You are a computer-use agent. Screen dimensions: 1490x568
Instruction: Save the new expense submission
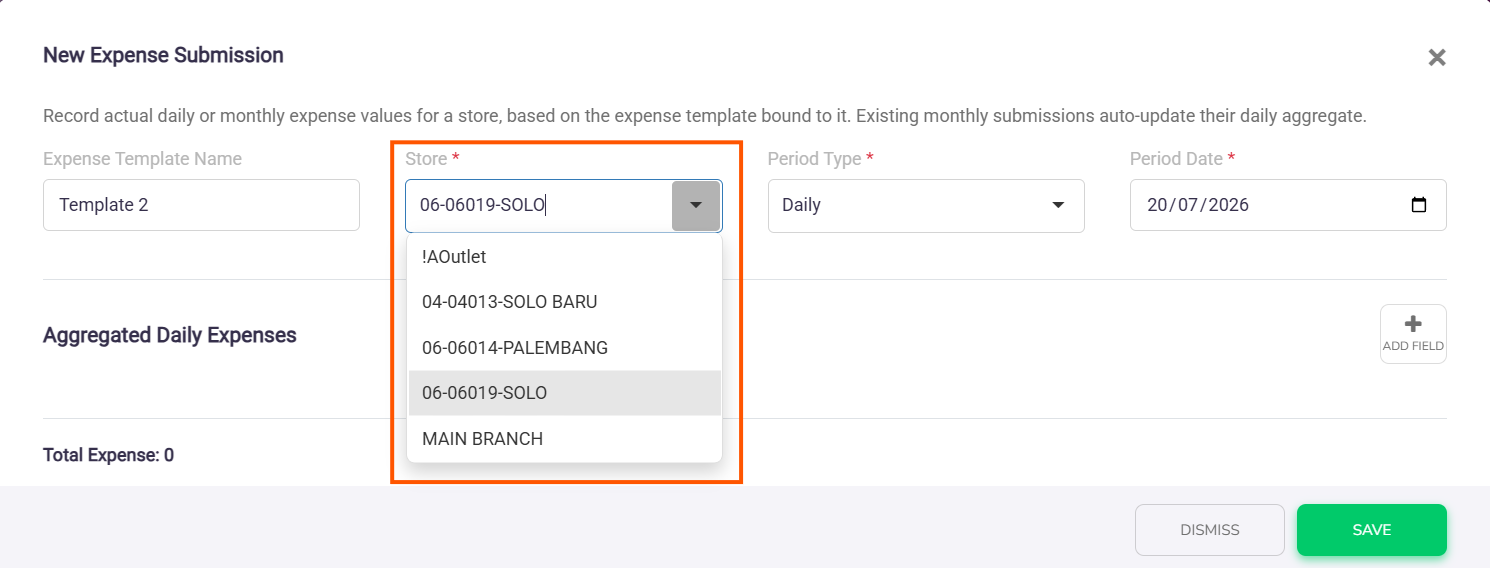pos(1372,530)
